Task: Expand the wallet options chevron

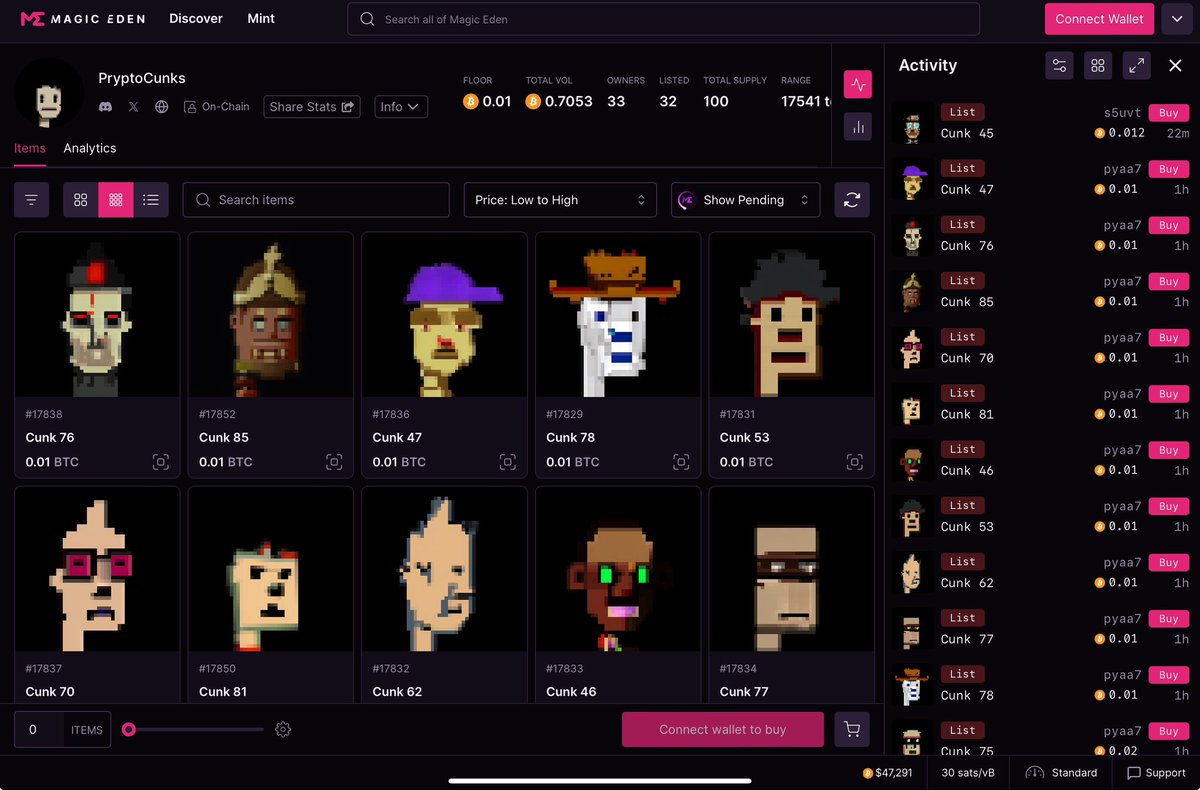Action: point(1176,19)
